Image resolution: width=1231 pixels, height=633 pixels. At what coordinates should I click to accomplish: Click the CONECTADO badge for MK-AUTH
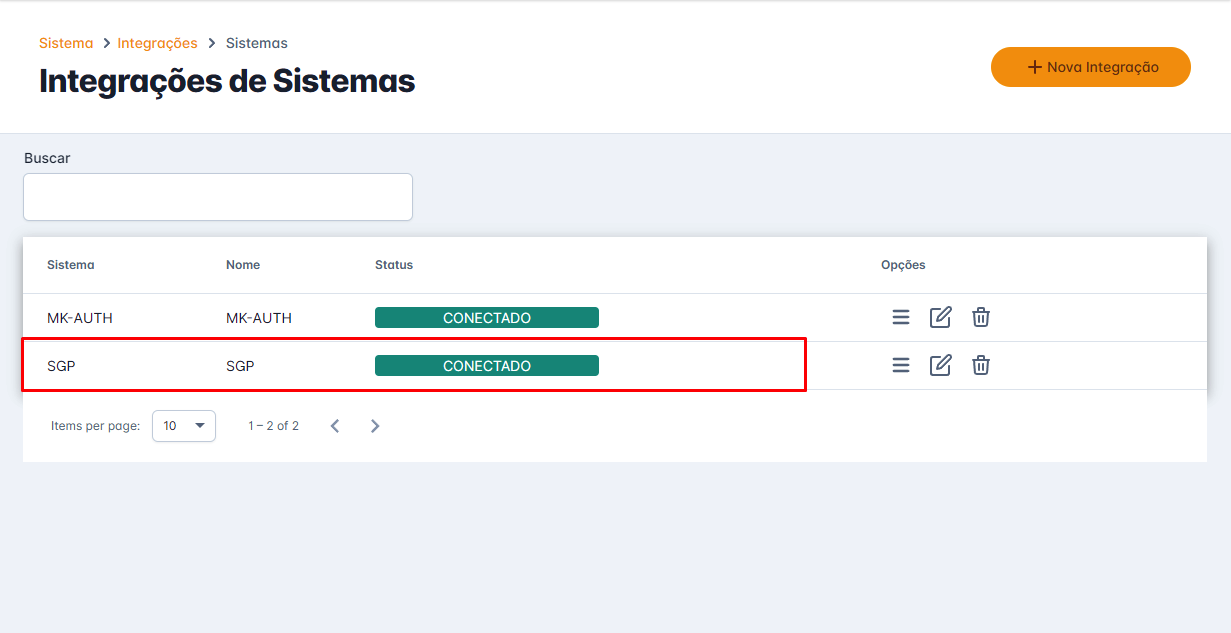487,318
